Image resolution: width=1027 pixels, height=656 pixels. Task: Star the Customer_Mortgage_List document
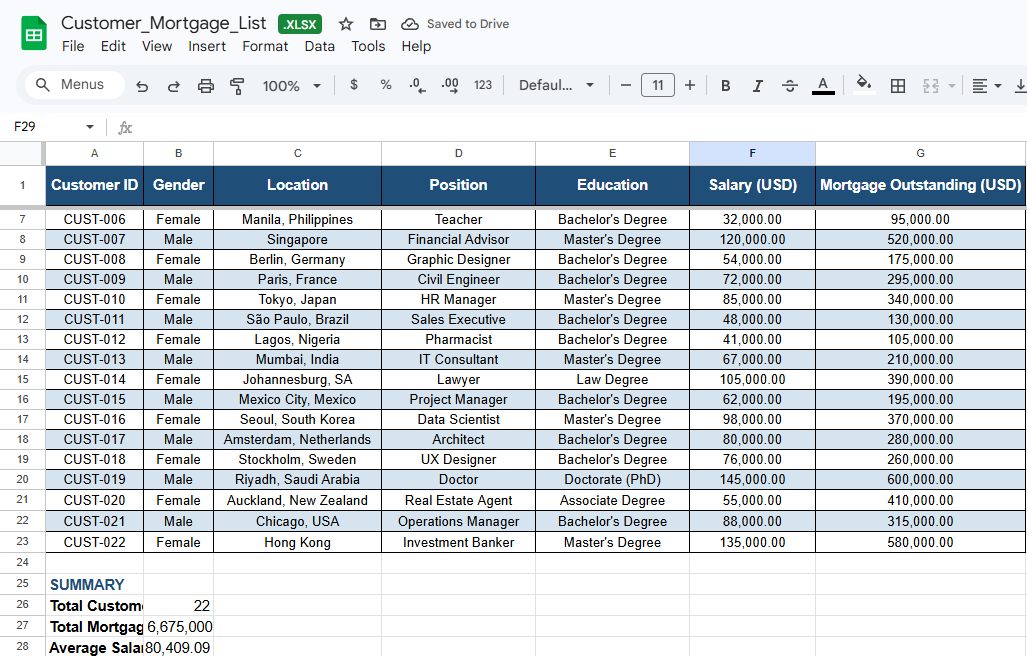pyautogui.click(x=346, y=24)
